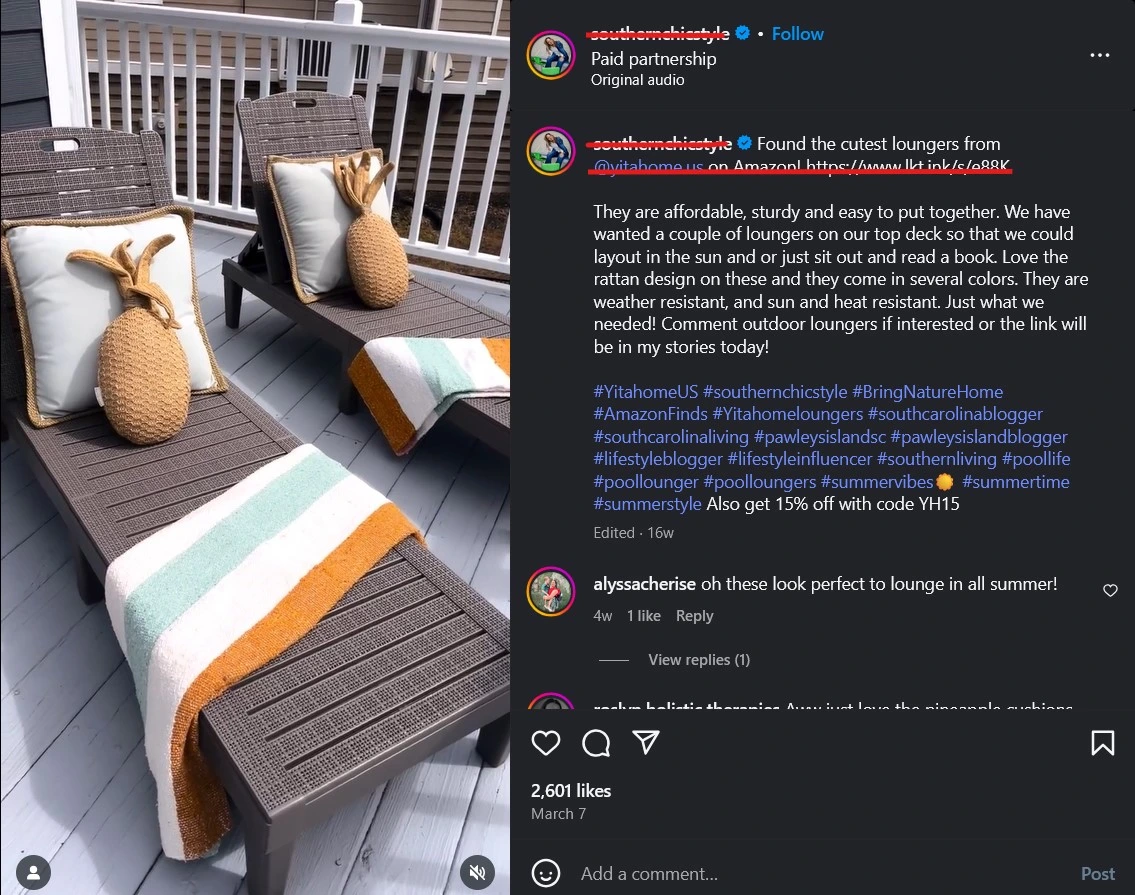Click alyssacherise's profile avatar

coord(551,591)
